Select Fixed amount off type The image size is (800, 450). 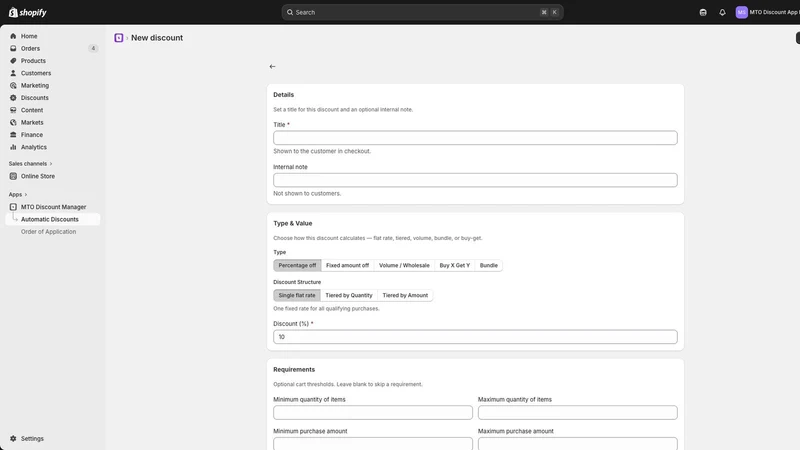coord(347,265)
